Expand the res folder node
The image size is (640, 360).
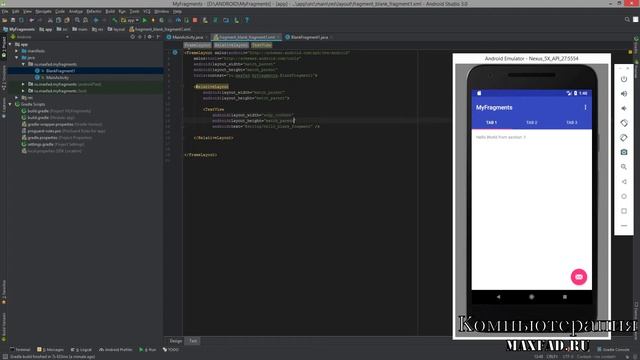(x=17, y=98)
